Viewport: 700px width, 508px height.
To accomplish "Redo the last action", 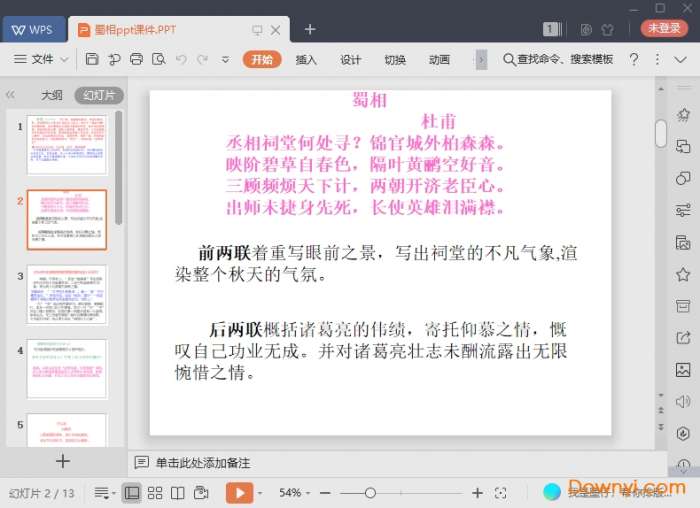I will tap(203, 59).
